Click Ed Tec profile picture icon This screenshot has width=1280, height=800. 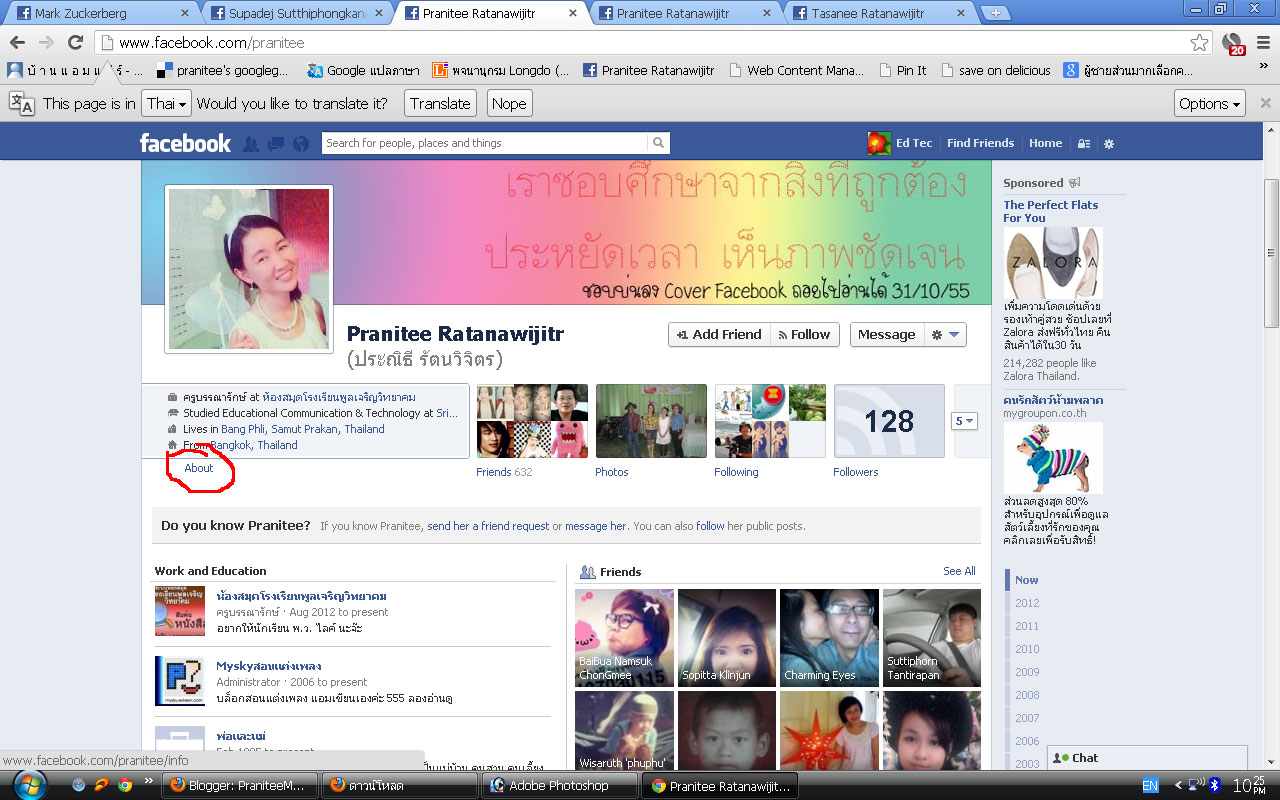878,143
